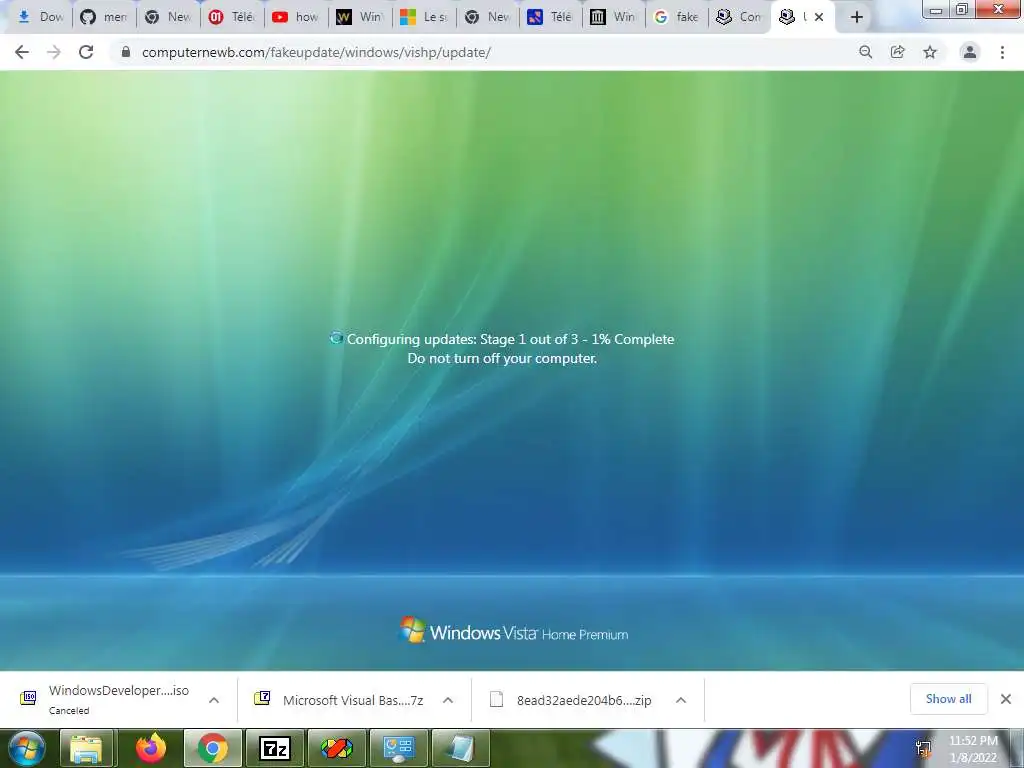
Task: Open Chrome's three-dot menu
Action: pyautogui.click(x=1002, y=52)
